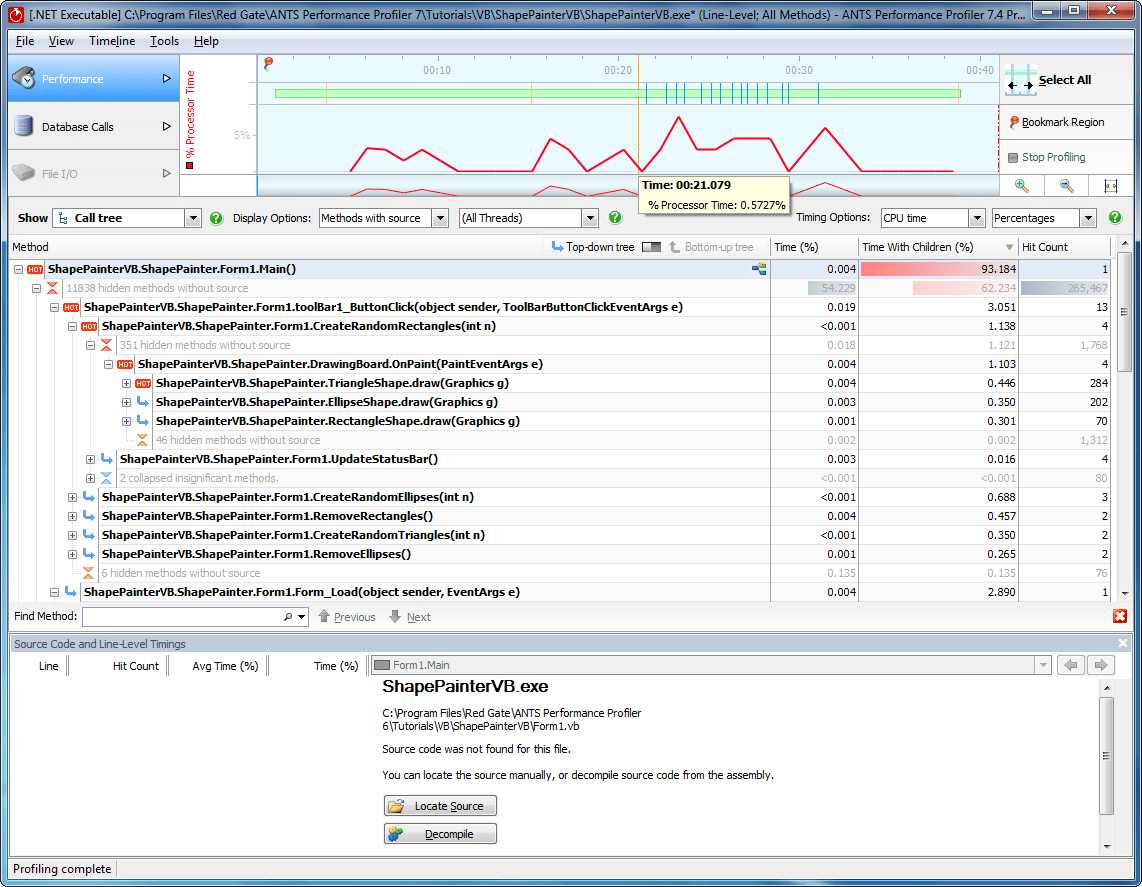Open the call graph for Form1.Main()

click(x=759, y=270)
